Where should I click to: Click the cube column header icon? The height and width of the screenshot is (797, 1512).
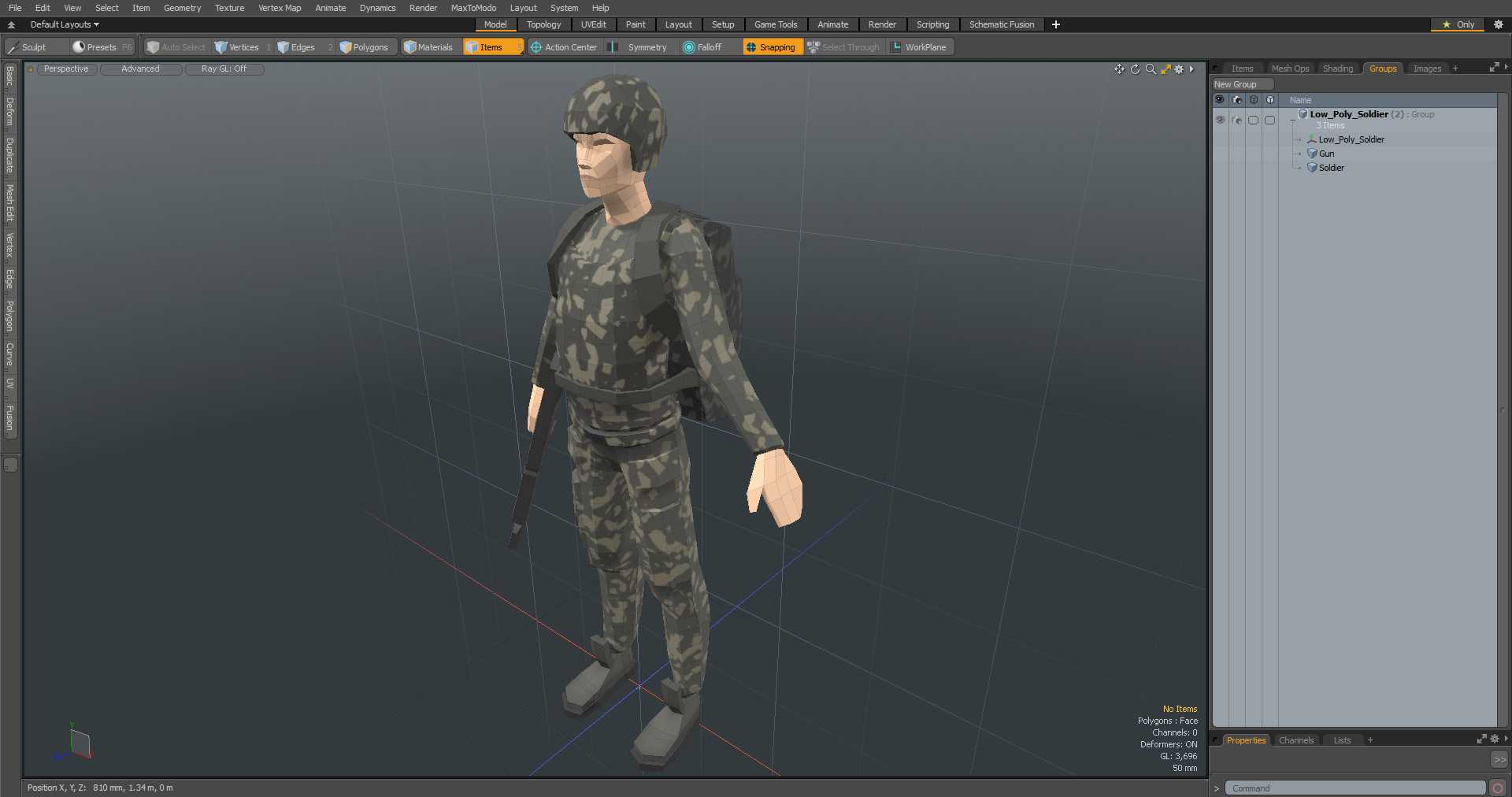point(1269,100)
